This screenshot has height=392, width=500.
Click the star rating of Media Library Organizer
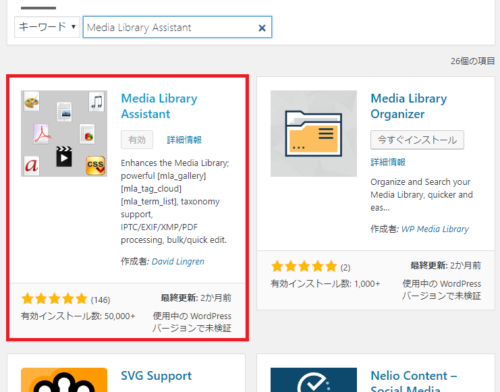(304, 266)
